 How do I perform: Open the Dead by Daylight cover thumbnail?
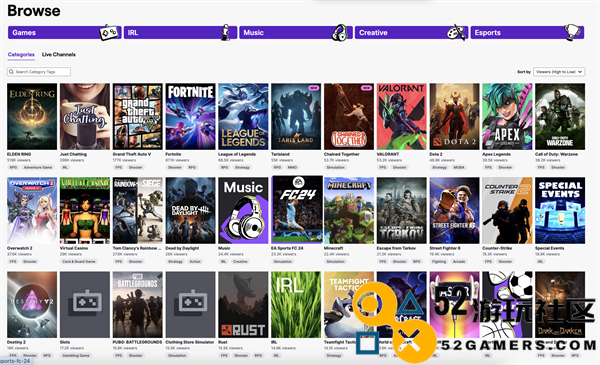(x=191, y=210)
